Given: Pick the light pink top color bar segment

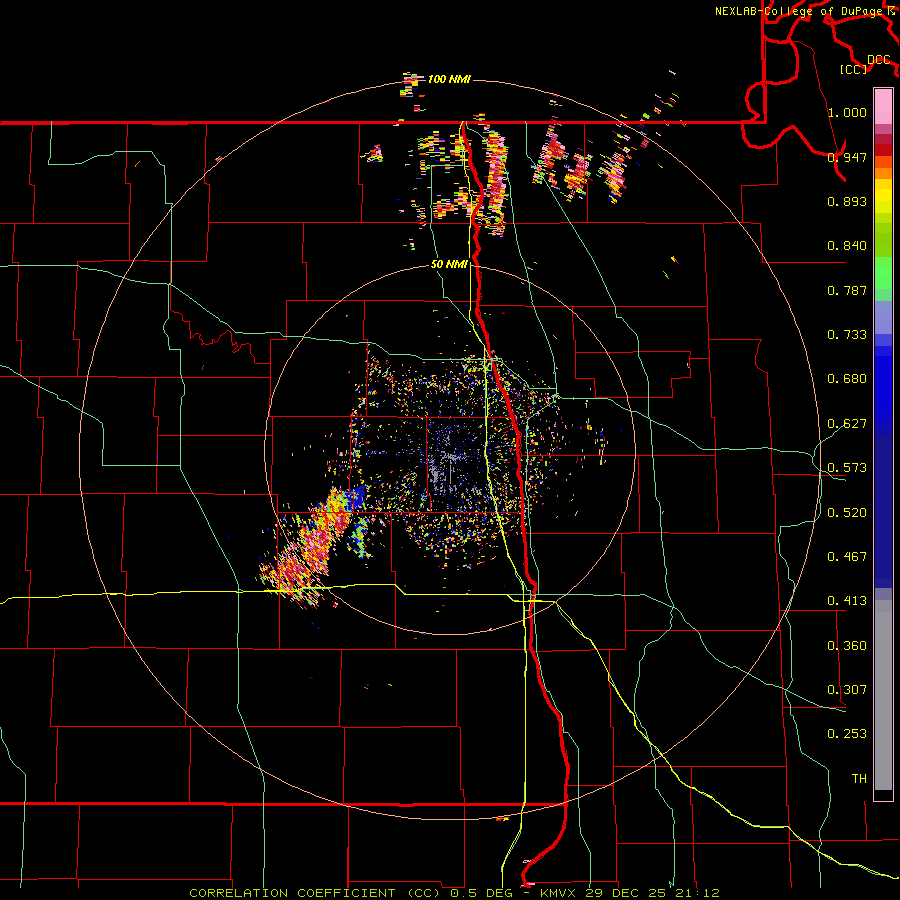Looking at the screenshot, I should pos(883,107).
